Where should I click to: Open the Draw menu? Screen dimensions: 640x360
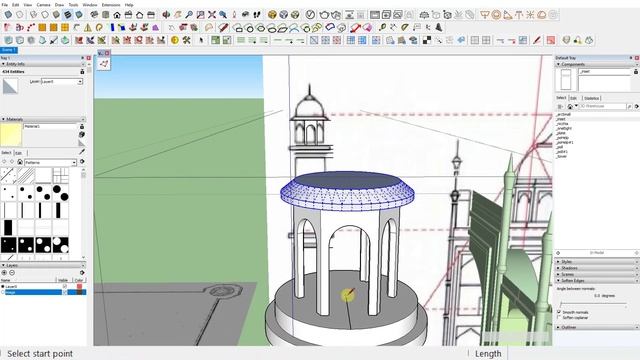(60, 5)
